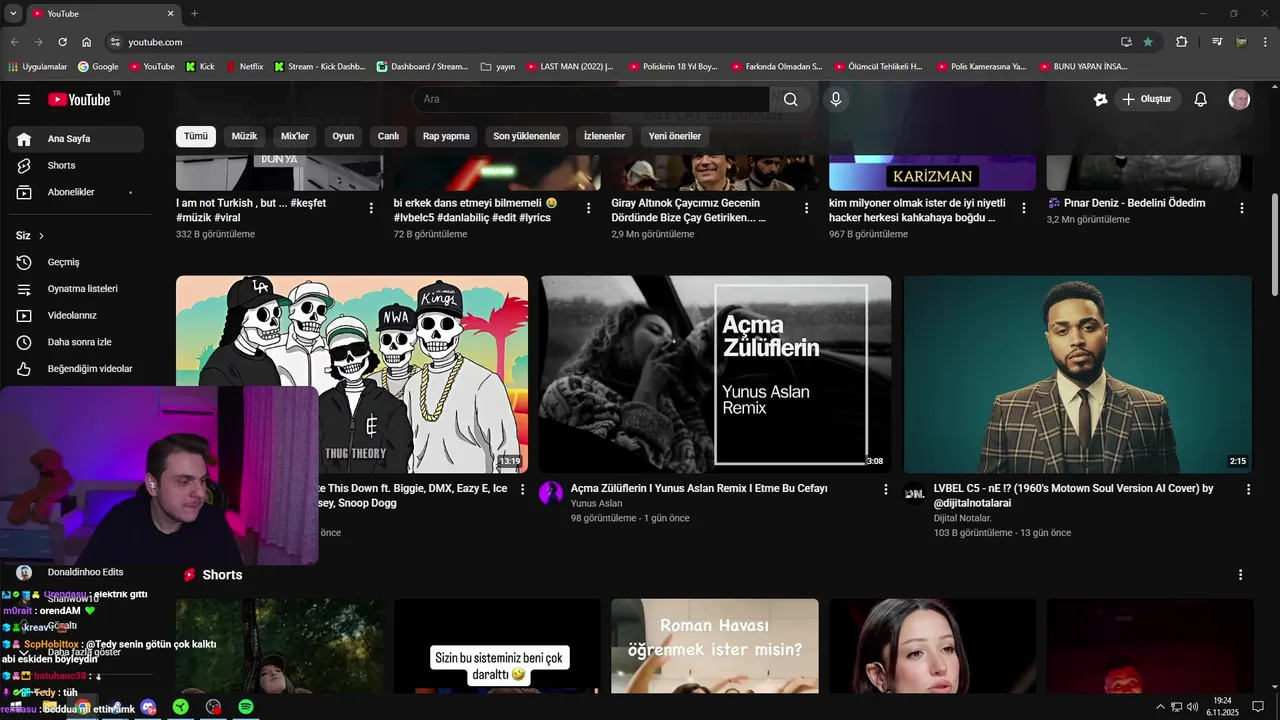
Task: Expand the Siz section chevron
Action: 41,236
